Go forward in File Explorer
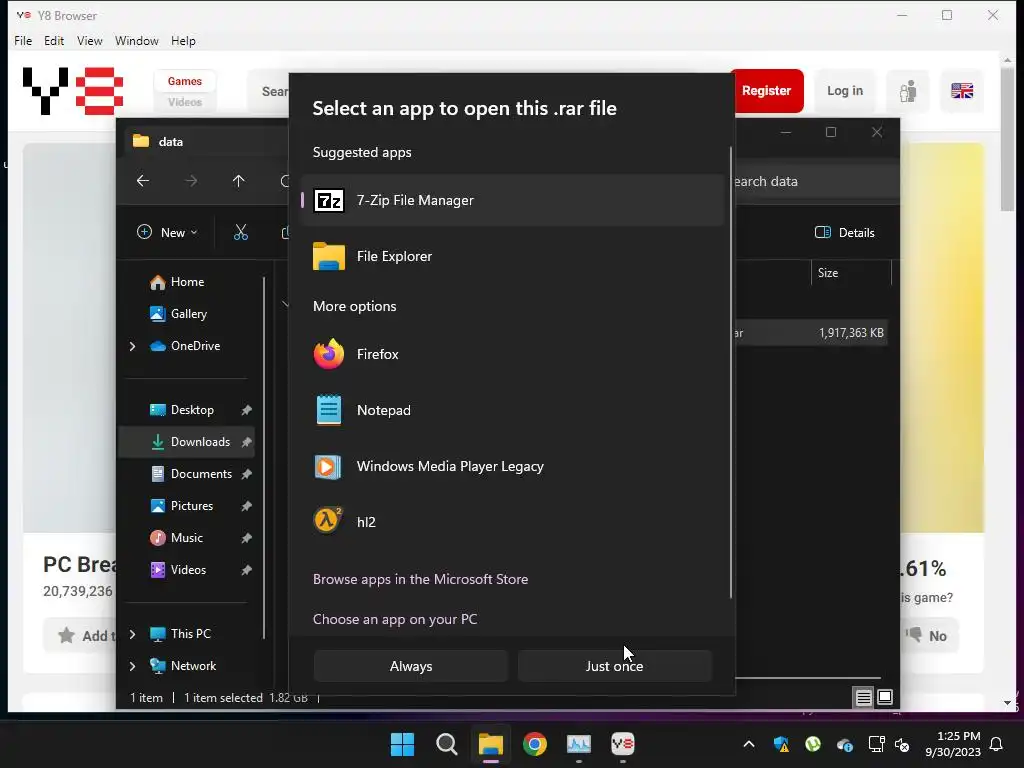Screen dimensions: 1024x768 coord(191,181)
